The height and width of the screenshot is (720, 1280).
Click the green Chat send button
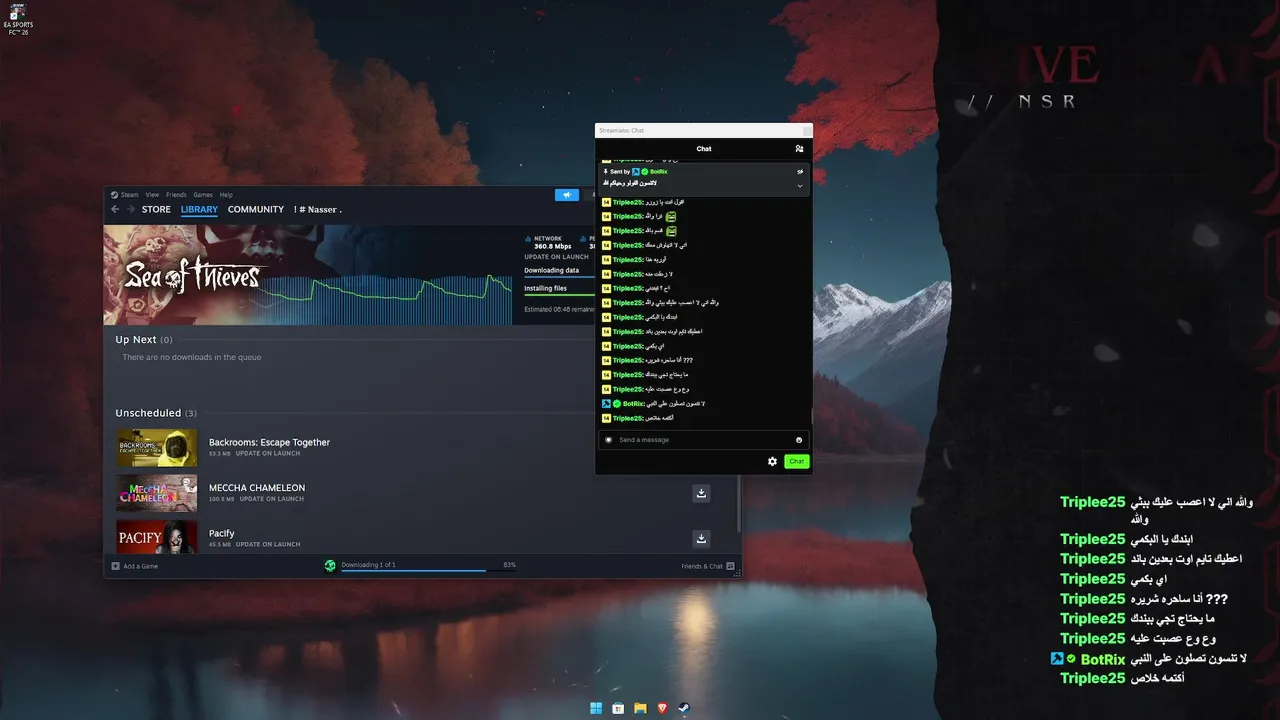796,461
